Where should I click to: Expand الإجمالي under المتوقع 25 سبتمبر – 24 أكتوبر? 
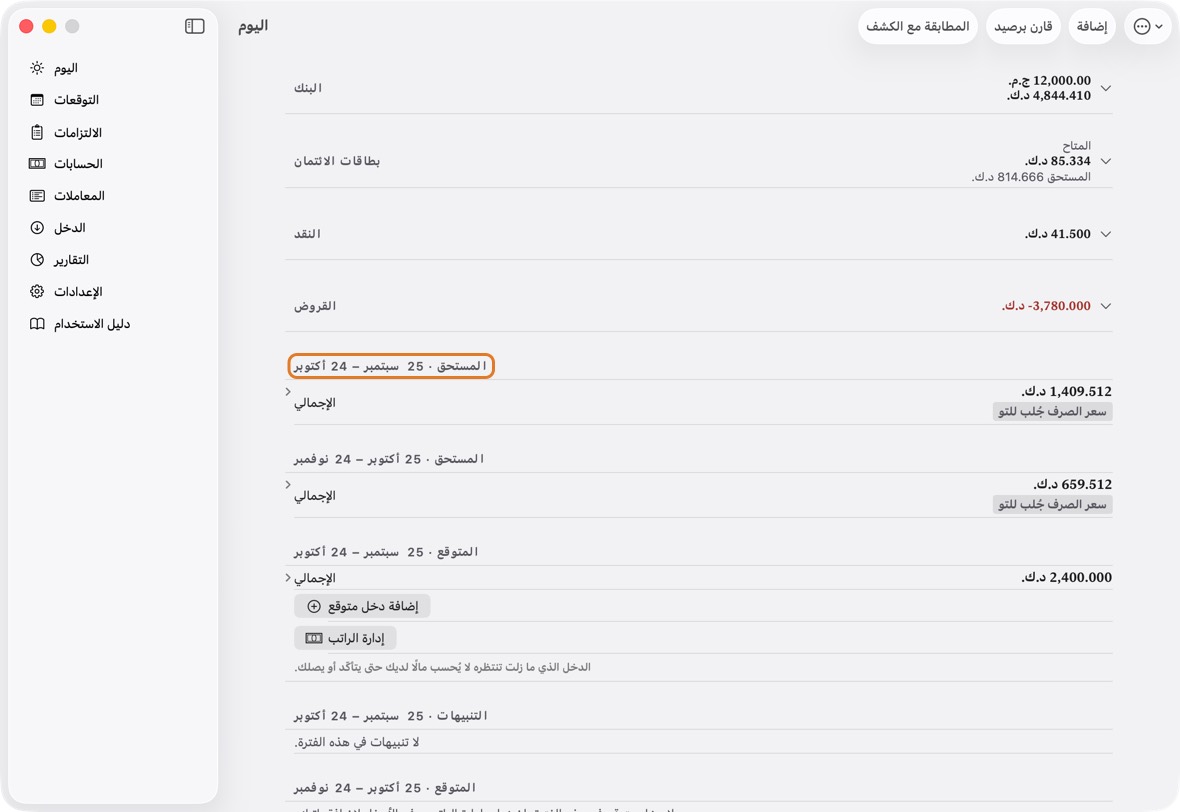288,578
